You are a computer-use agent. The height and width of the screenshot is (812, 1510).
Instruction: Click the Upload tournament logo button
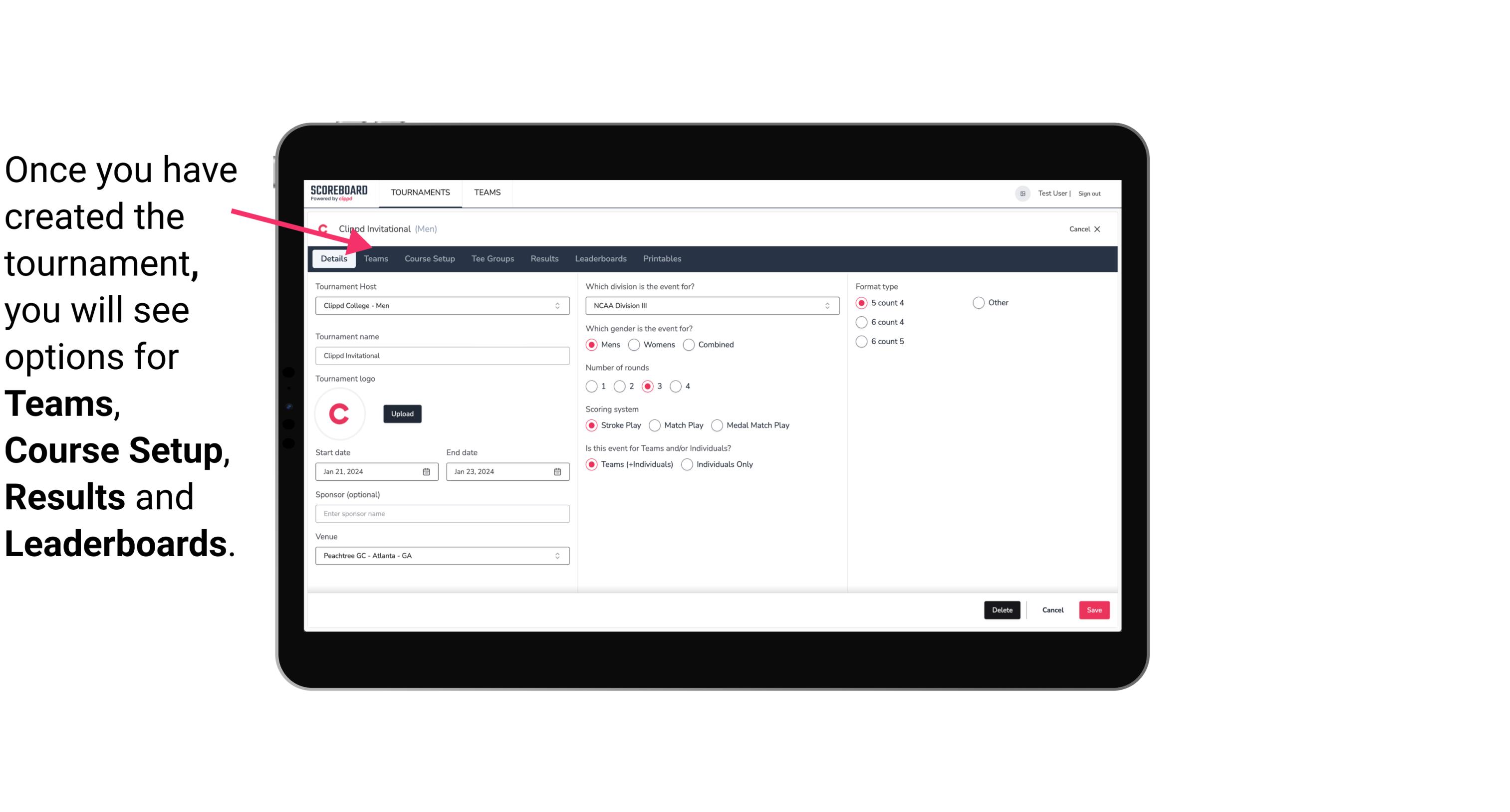pos(401,413)
